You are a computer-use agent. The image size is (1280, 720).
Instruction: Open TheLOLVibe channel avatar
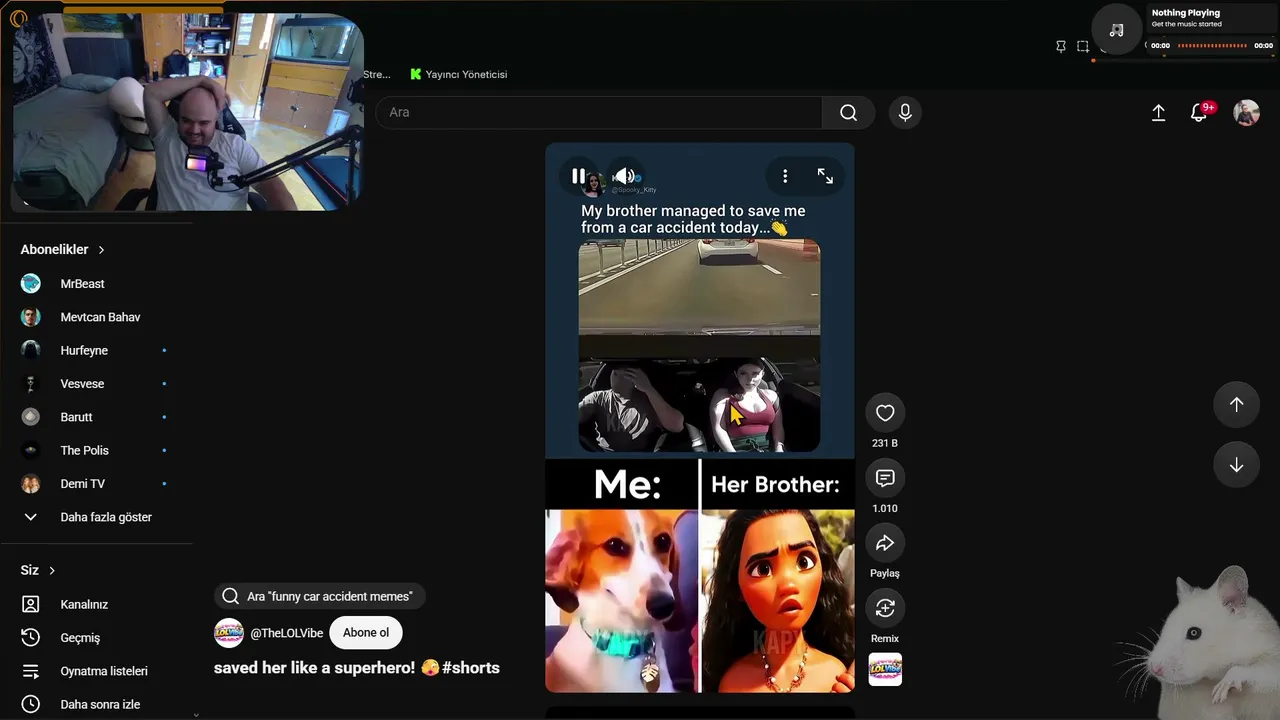click(x=229, y=633)
